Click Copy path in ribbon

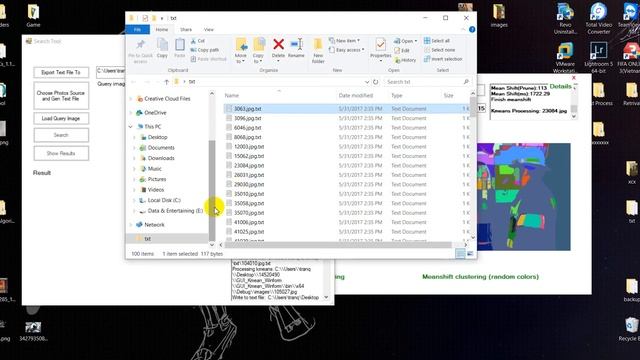click(x=204, y=50)
